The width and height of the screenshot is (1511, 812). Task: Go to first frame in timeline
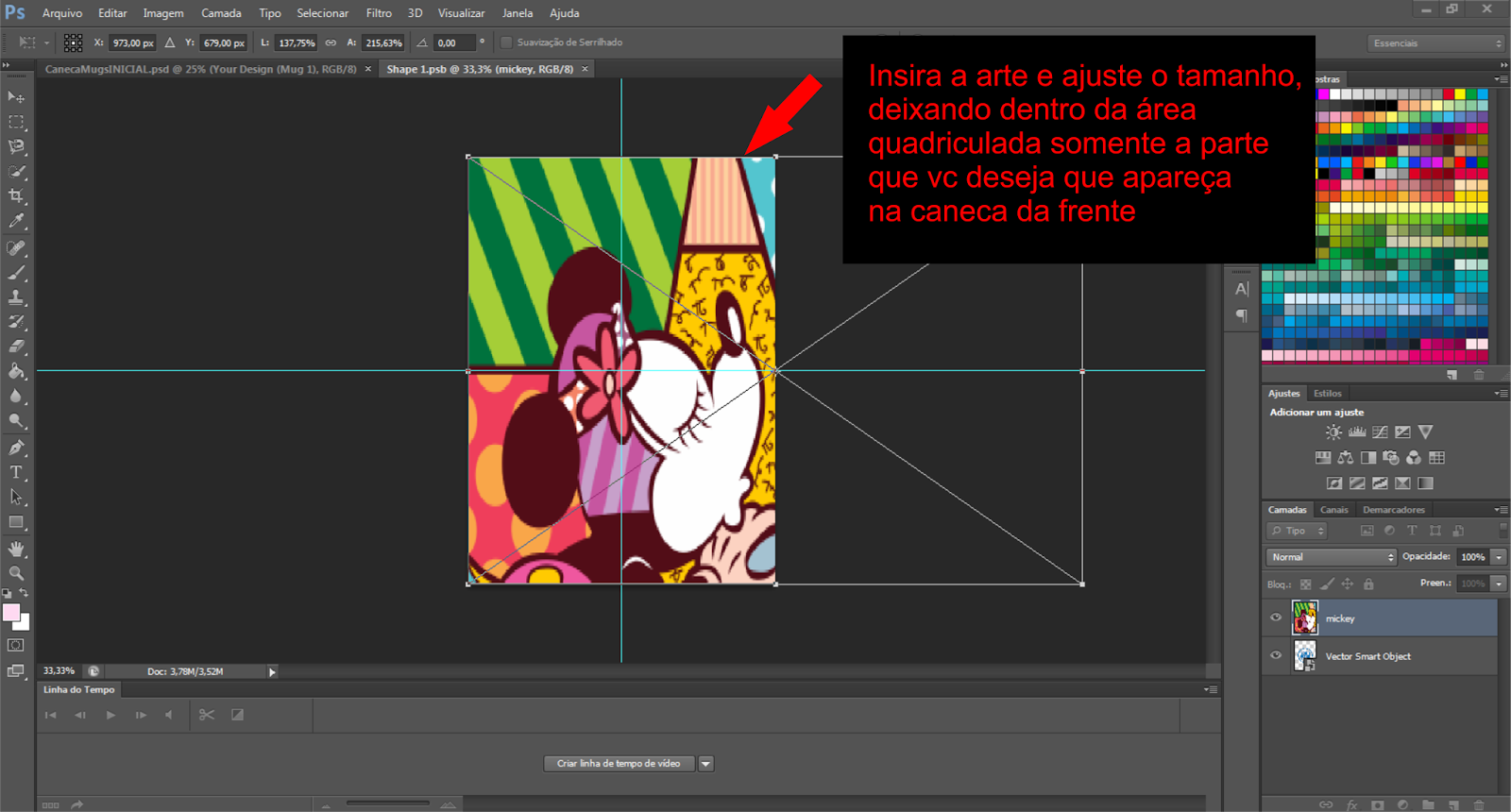click(51, 715)
